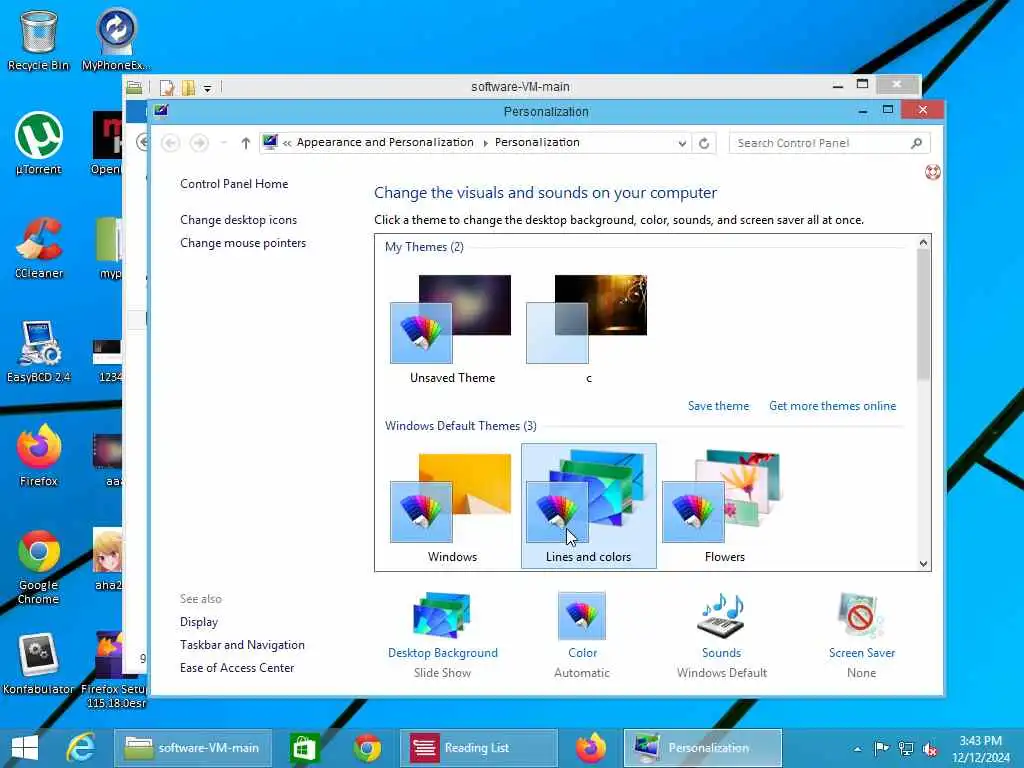Screen dimensions: 1024x768
Task: Open the Screen Saver settings icon
Action: tap(861, 615)
